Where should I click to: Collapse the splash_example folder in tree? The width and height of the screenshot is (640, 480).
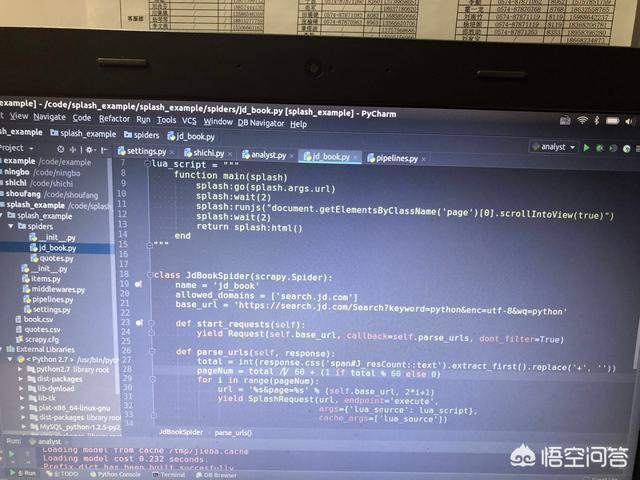coord(2,215)
